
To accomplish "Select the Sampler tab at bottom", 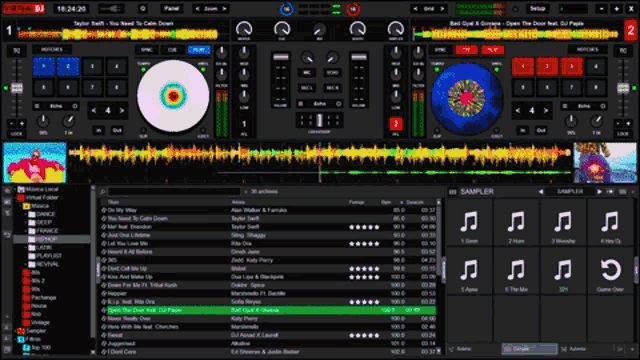I will [x=529, y=349].
